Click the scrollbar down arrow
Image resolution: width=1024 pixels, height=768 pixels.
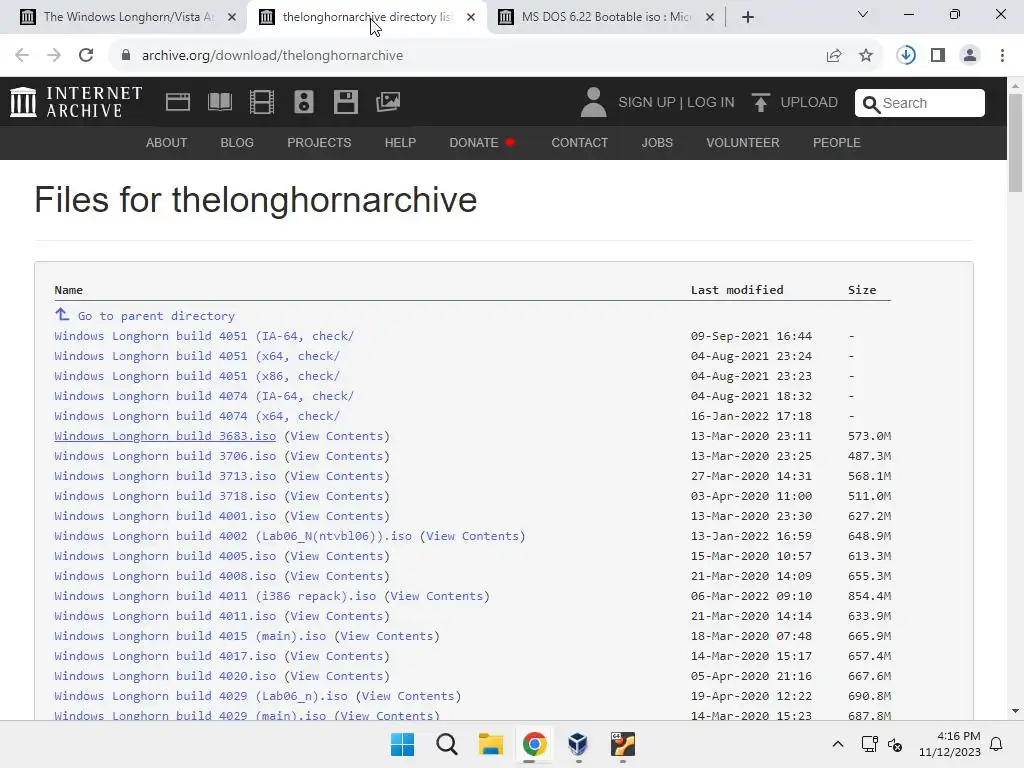point(1015,711)
